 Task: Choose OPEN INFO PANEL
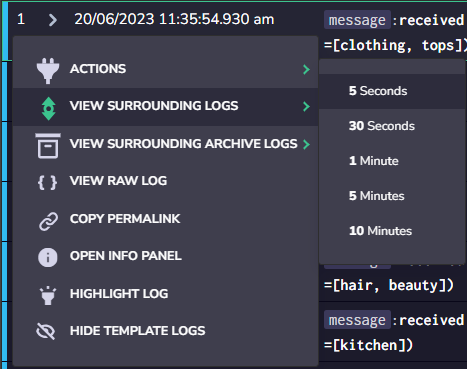coord(165,256)
